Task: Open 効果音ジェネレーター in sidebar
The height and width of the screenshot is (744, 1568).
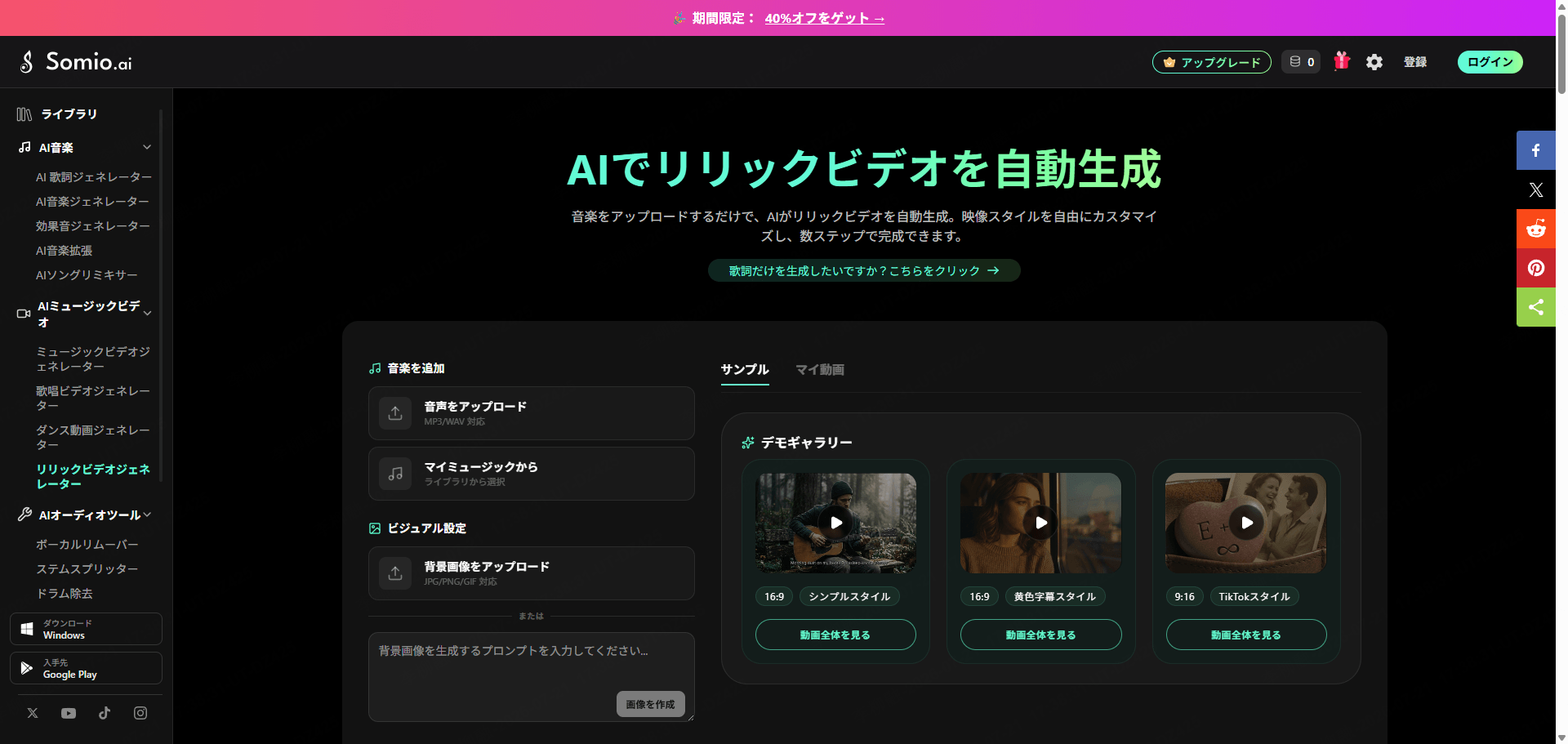Action: click(x=93, y=226)
